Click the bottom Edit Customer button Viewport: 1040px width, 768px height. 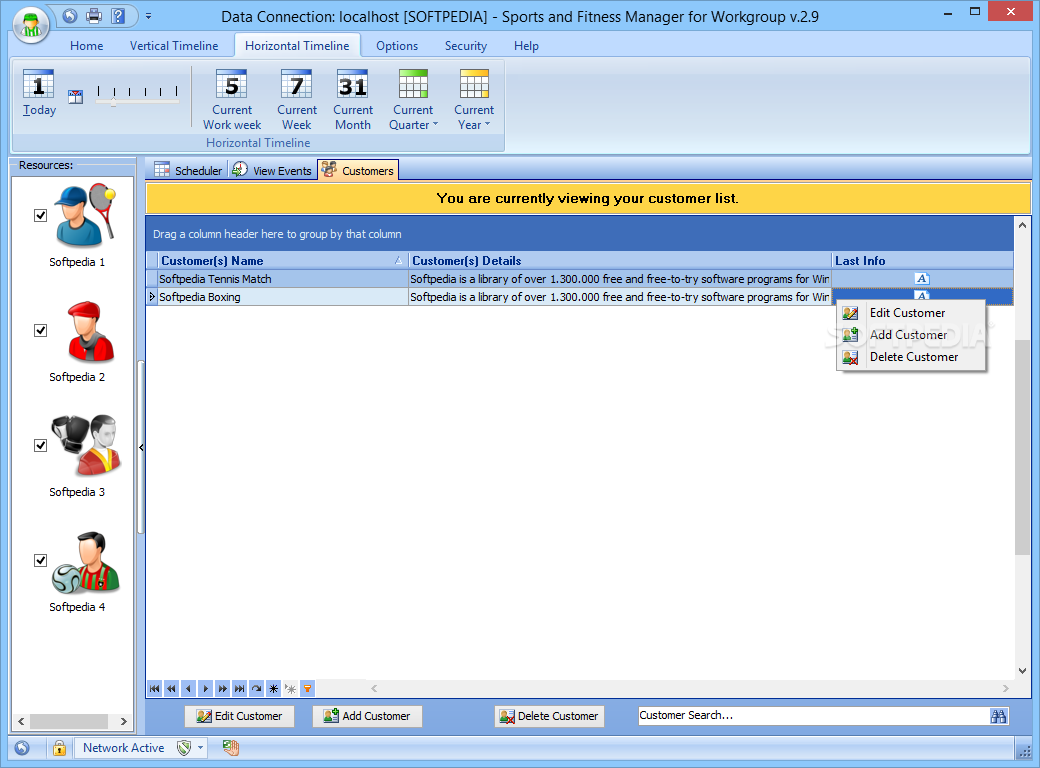point(239,716)
